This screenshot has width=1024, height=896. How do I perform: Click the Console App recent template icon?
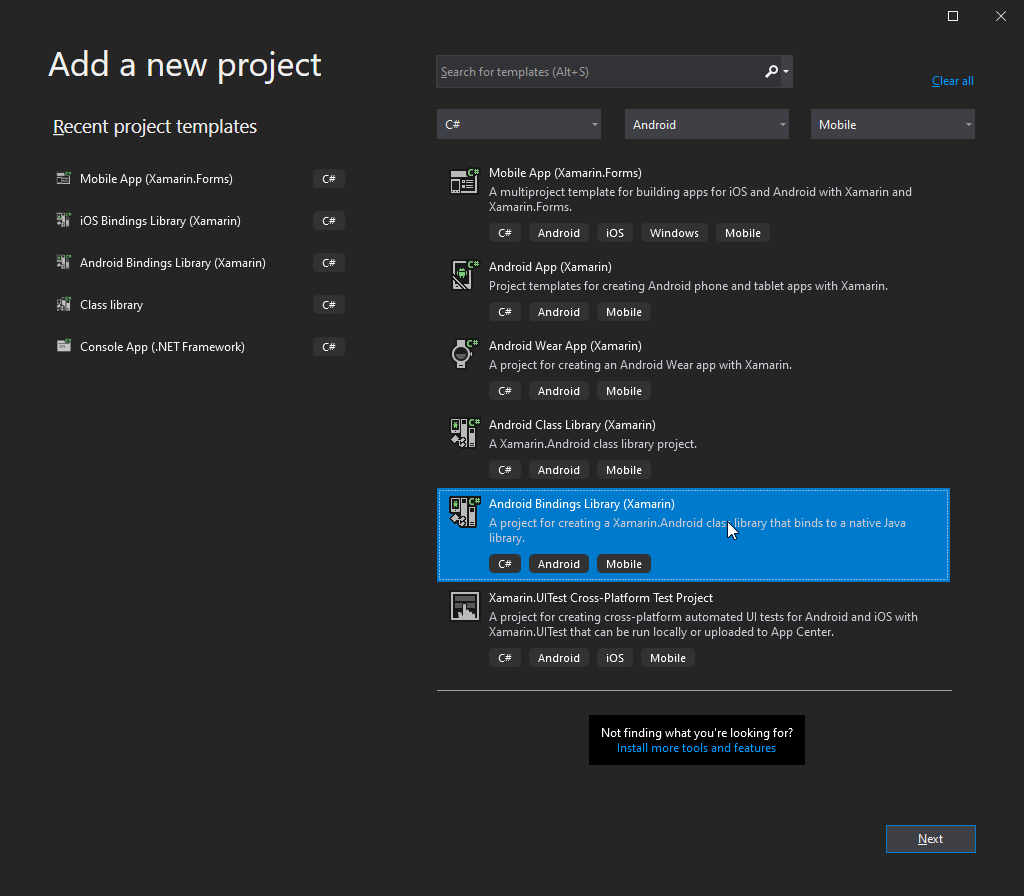pos(63,346)
